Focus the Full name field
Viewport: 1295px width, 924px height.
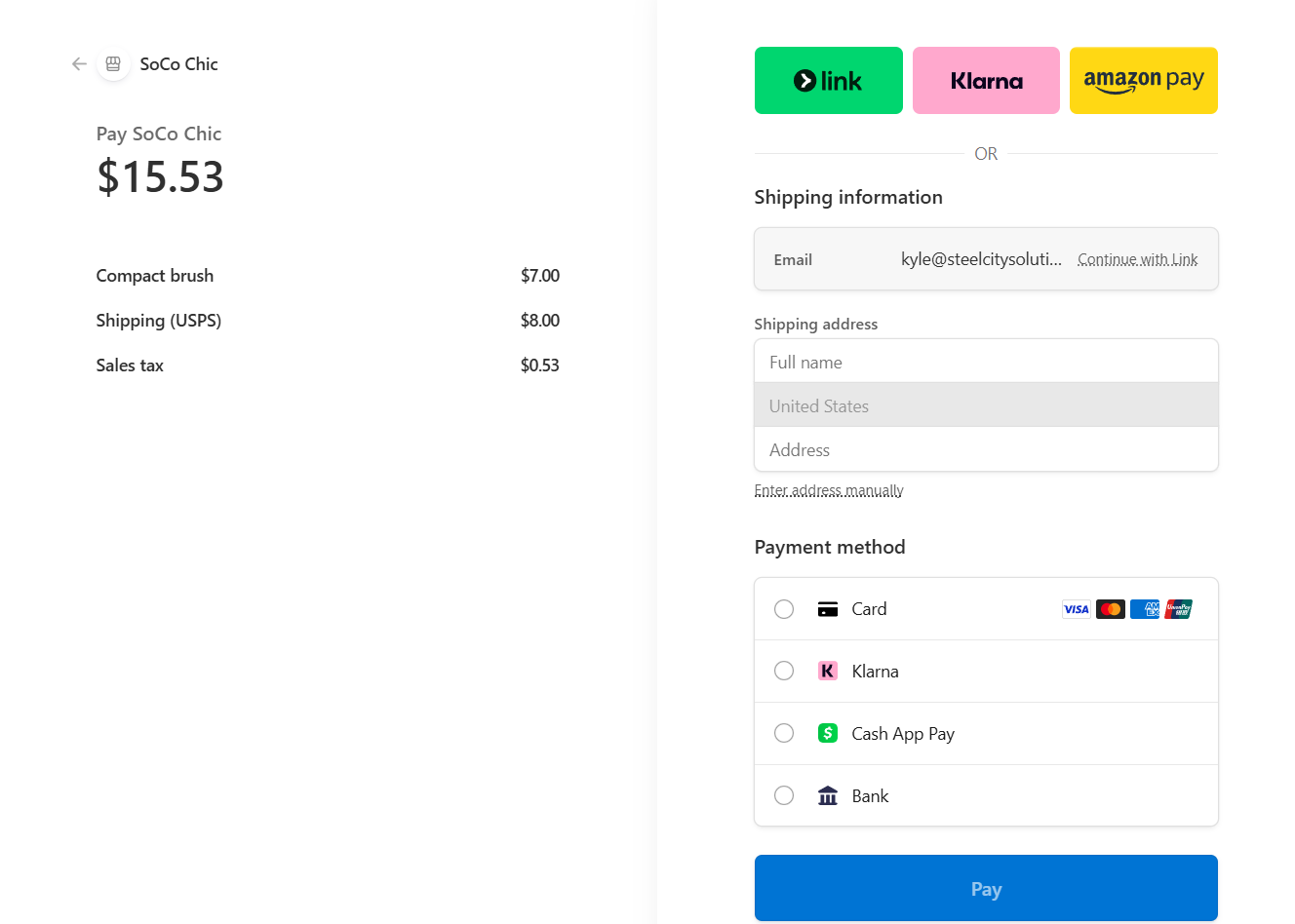coord(986,362)
